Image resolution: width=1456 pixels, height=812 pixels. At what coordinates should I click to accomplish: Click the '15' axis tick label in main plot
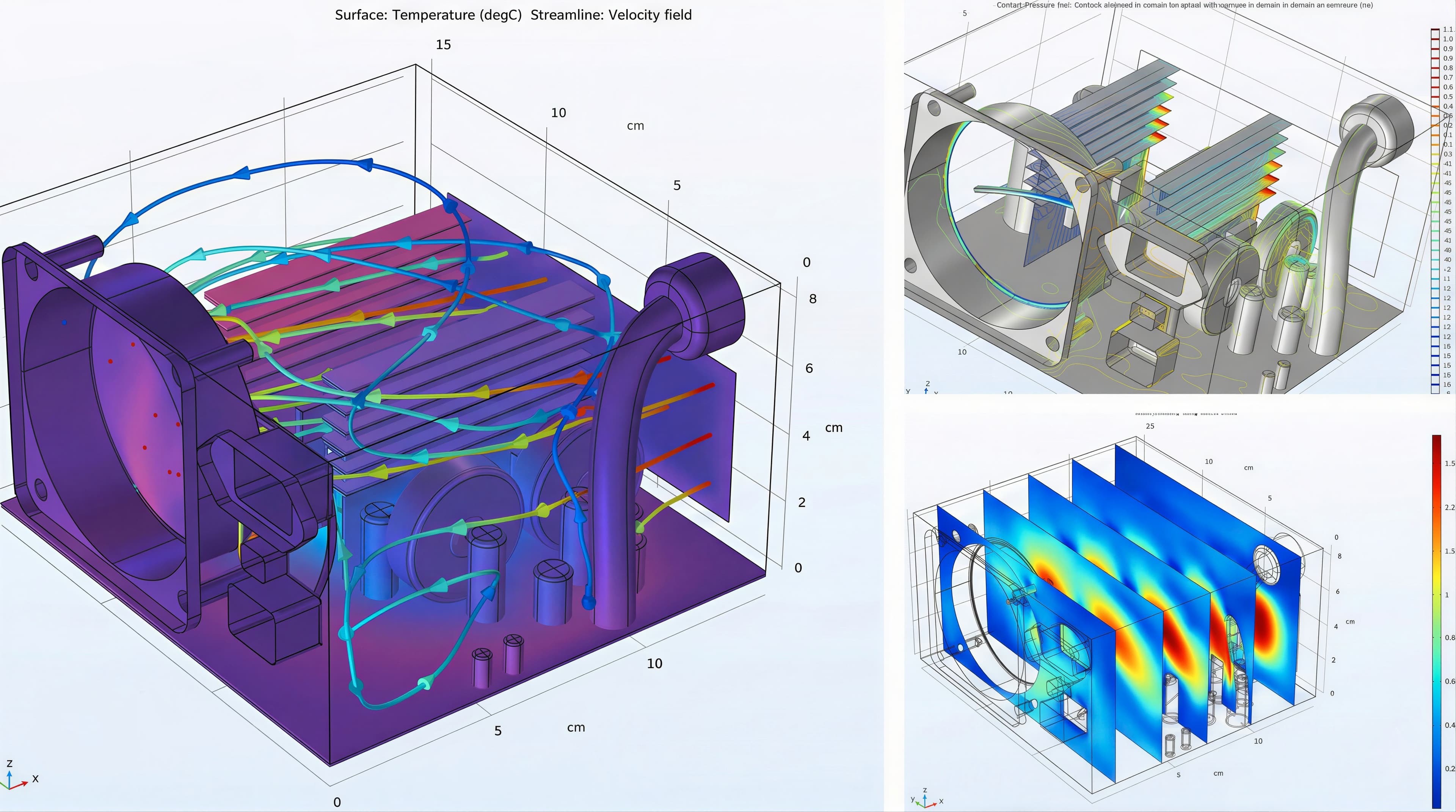click(x=443, y=45)
